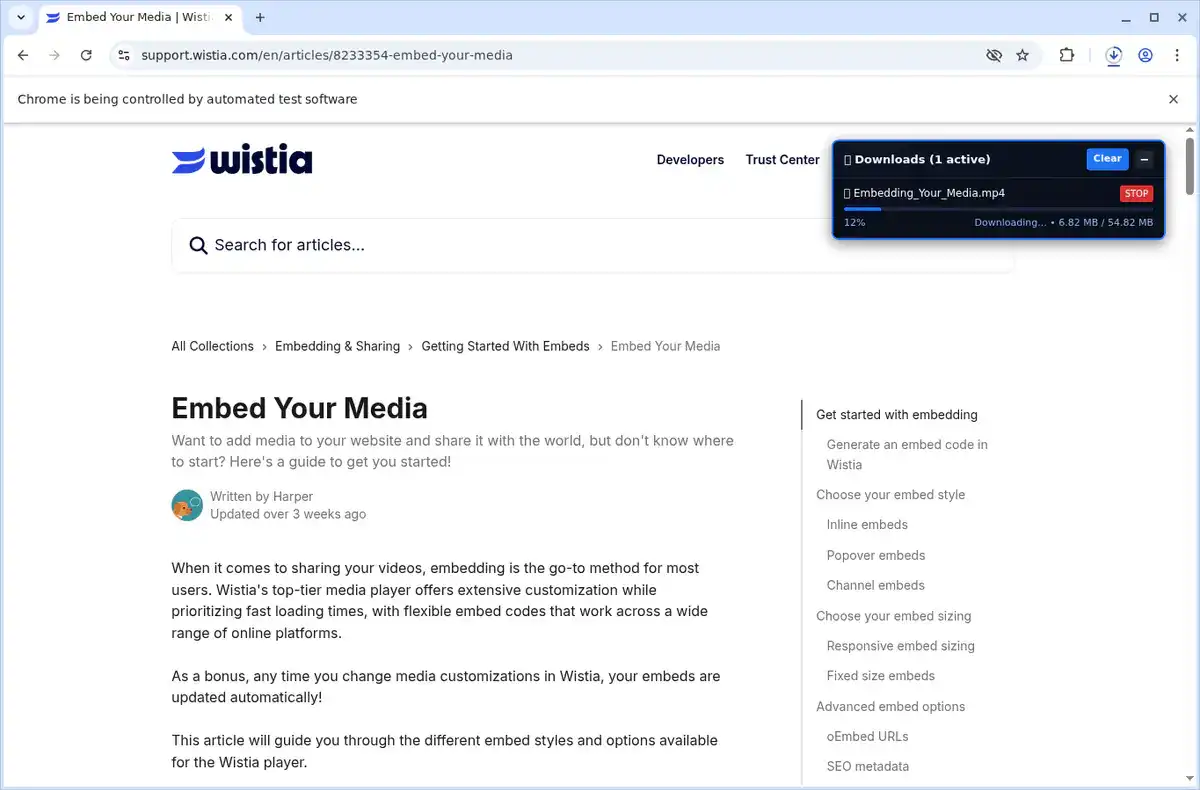
Task: Click the Written by Harper text
Action: click(261, 496)
